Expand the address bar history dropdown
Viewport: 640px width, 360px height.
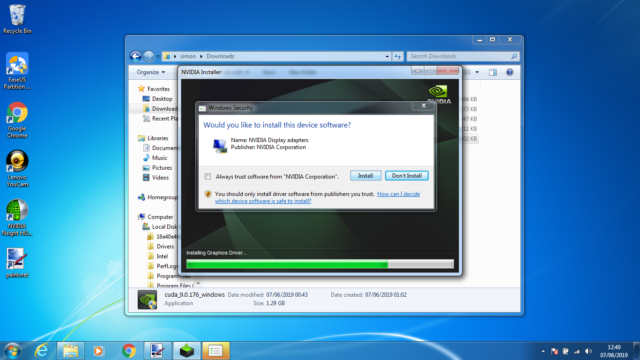click(x=387, y=56)
